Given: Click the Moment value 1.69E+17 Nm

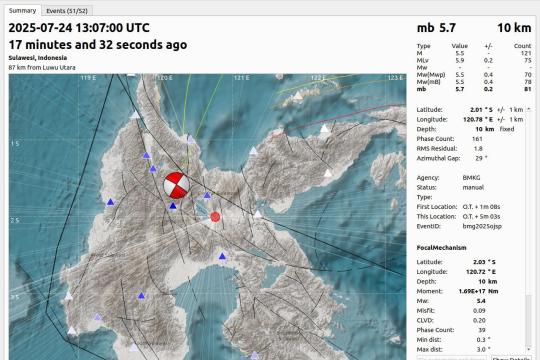Looking at the screenshot, I should [478, 291].
